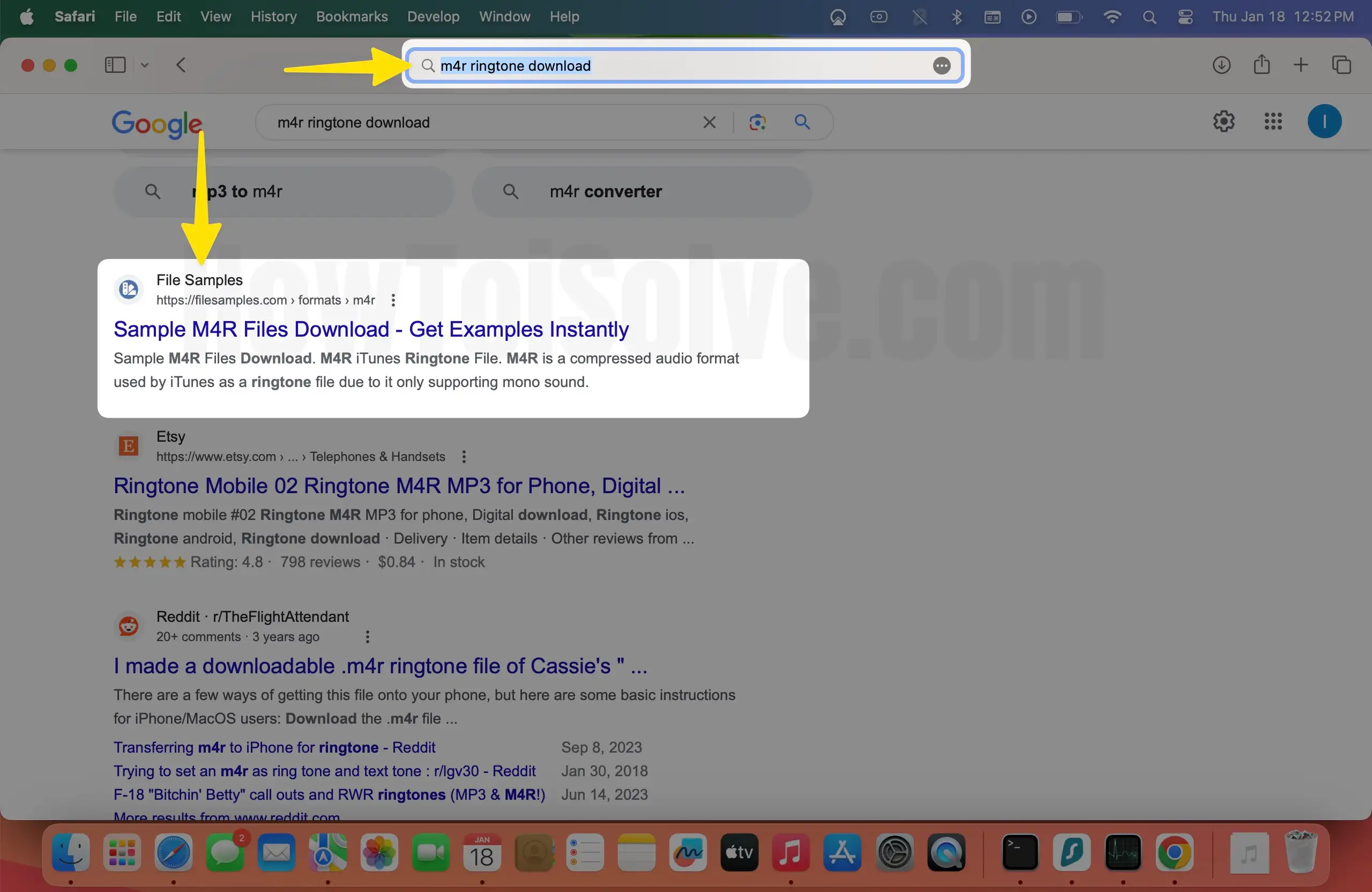Open more options for File Samples result
The image size is (1372, 892).
(393, 300)
